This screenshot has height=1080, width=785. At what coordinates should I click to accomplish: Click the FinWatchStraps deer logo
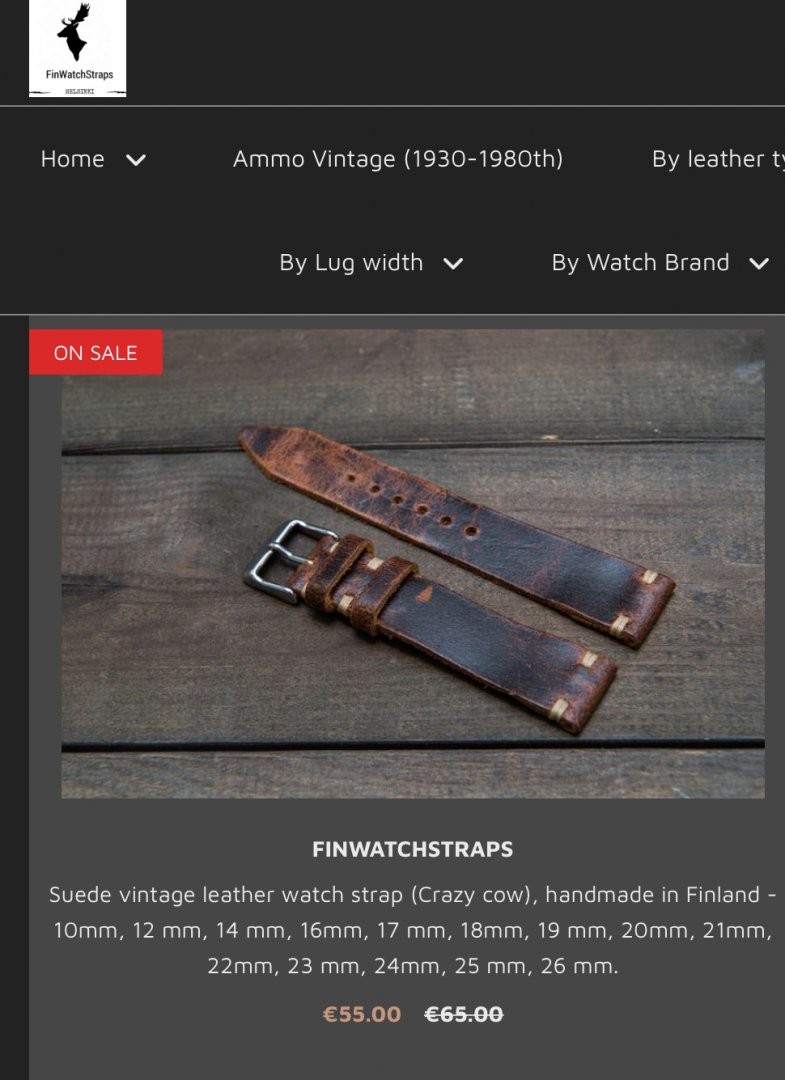click(x=77, y=48)
